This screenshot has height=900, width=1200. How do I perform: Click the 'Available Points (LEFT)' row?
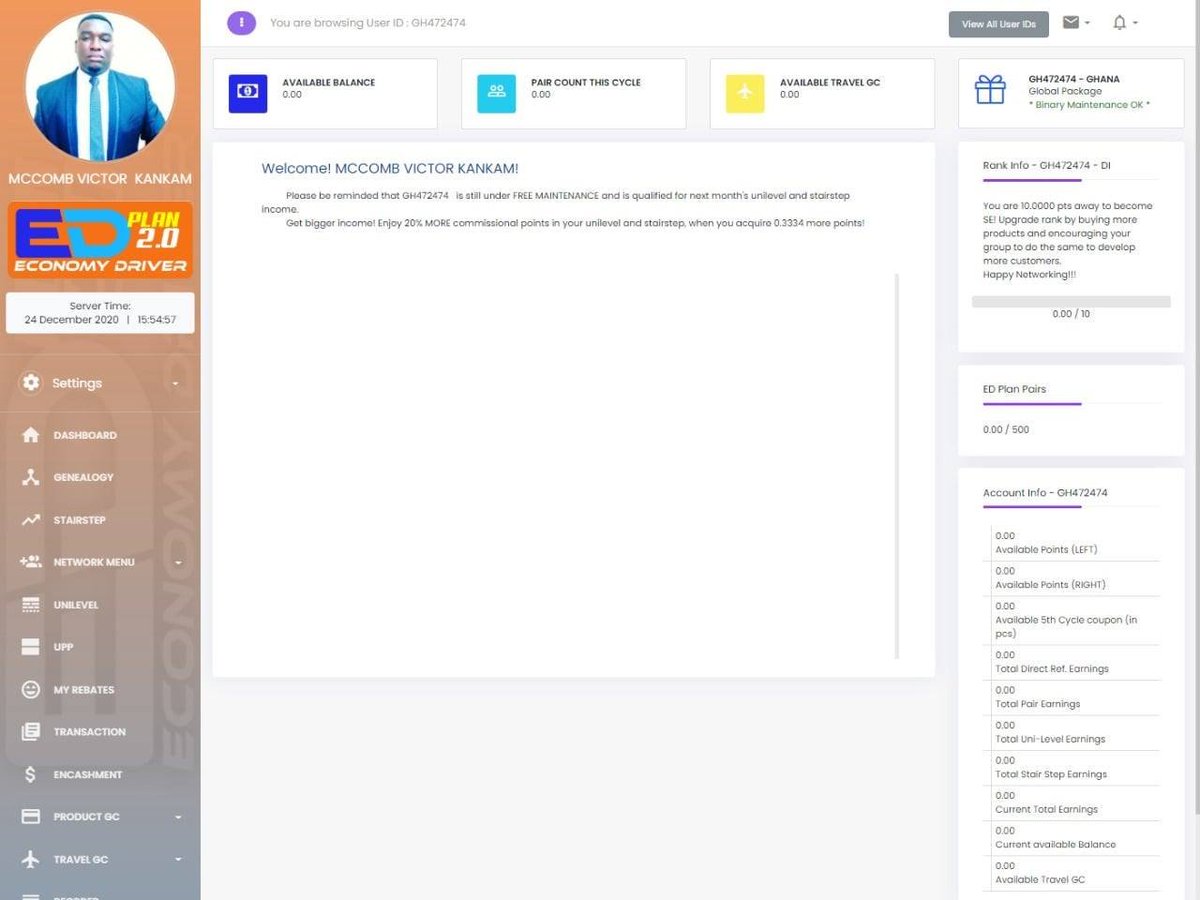(x=1075, y=543)
